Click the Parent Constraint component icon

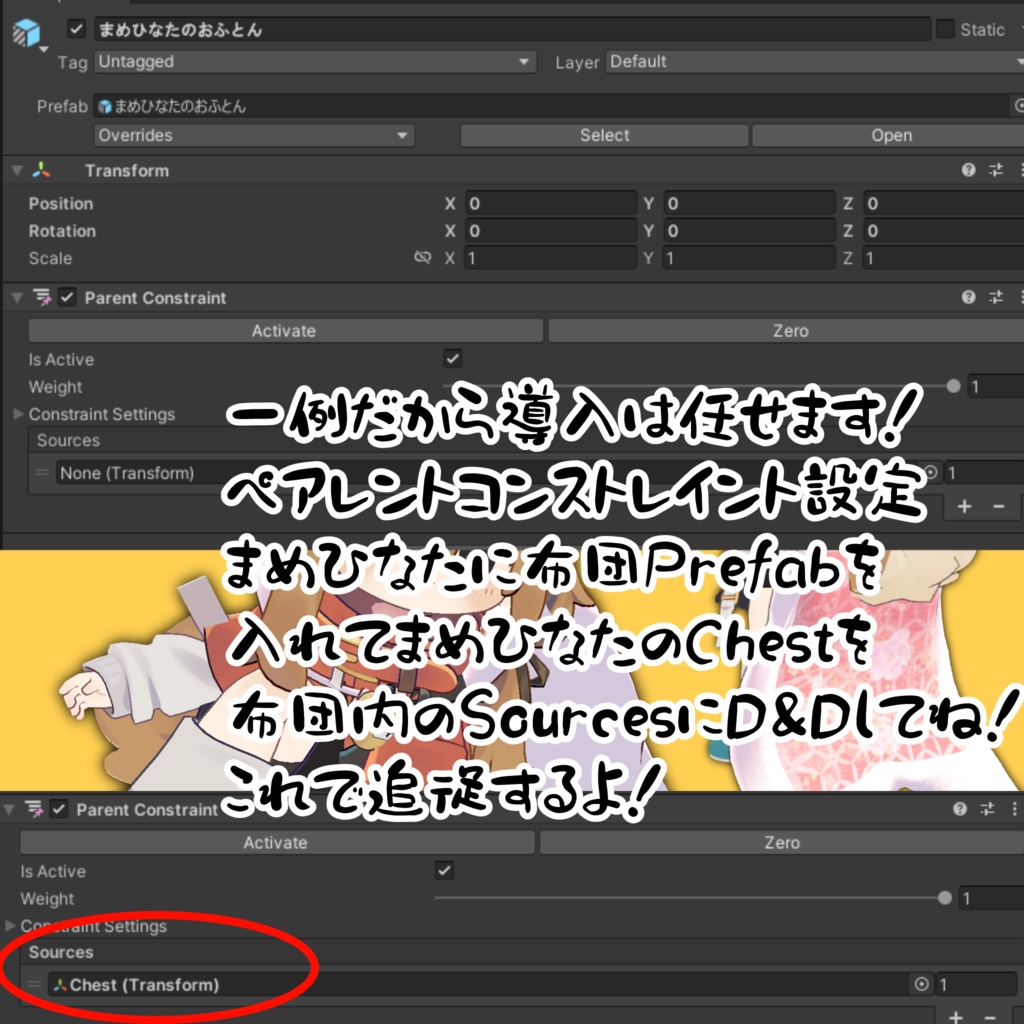click(x=40, y=297)
